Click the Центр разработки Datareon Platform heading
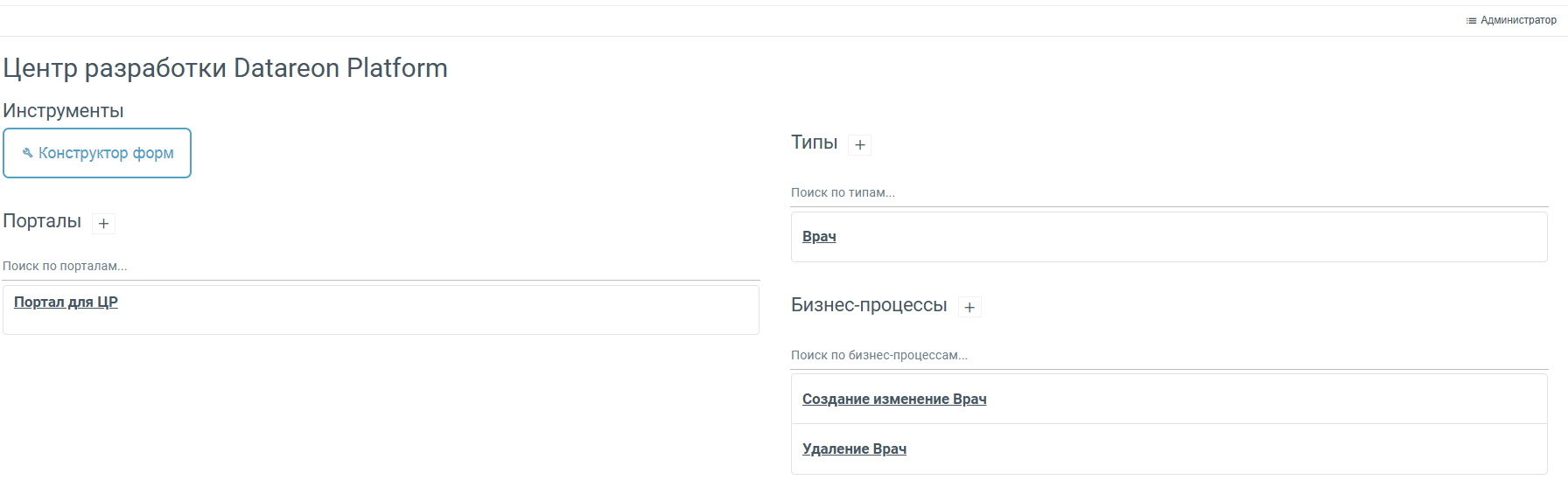Viewport: 1568px width, 487px height. (225, 67)
